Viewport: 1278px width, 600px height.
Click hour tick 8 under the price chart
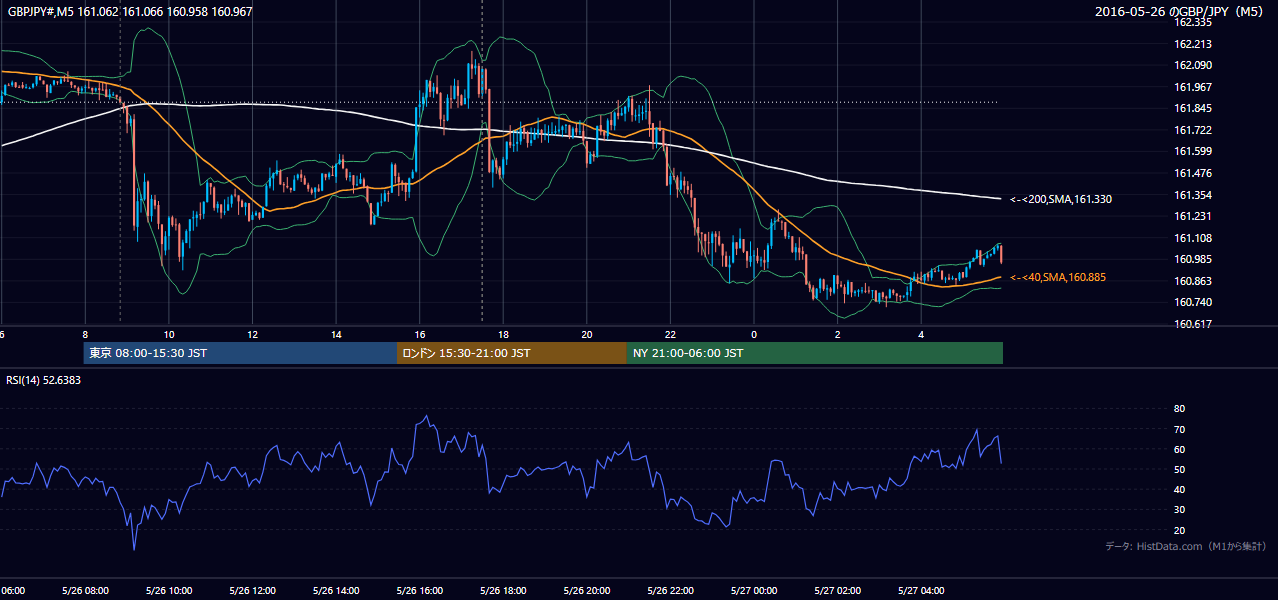[x=85, y=334]
